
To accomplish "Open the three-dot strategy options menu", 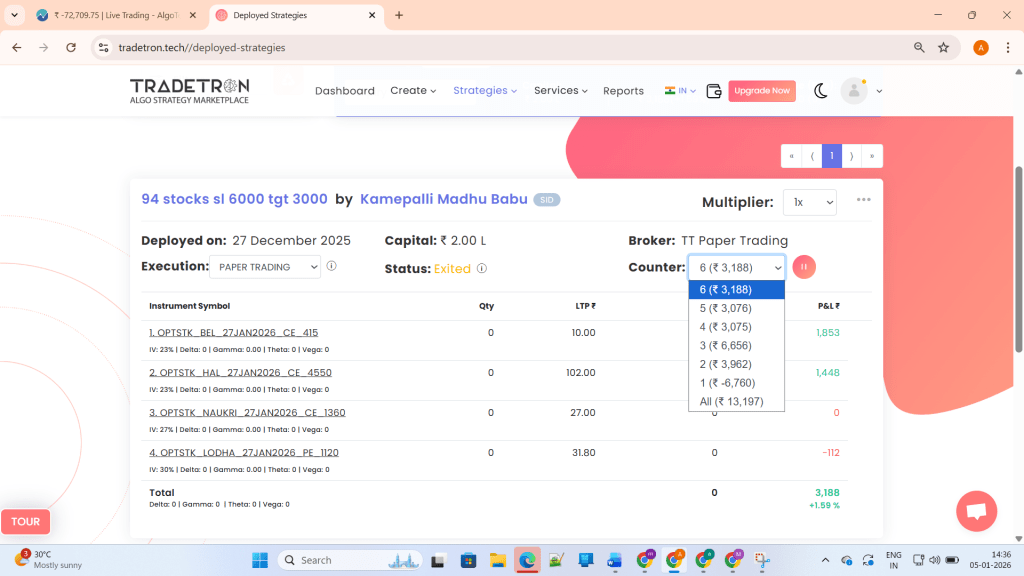I will tap(864, 200).
